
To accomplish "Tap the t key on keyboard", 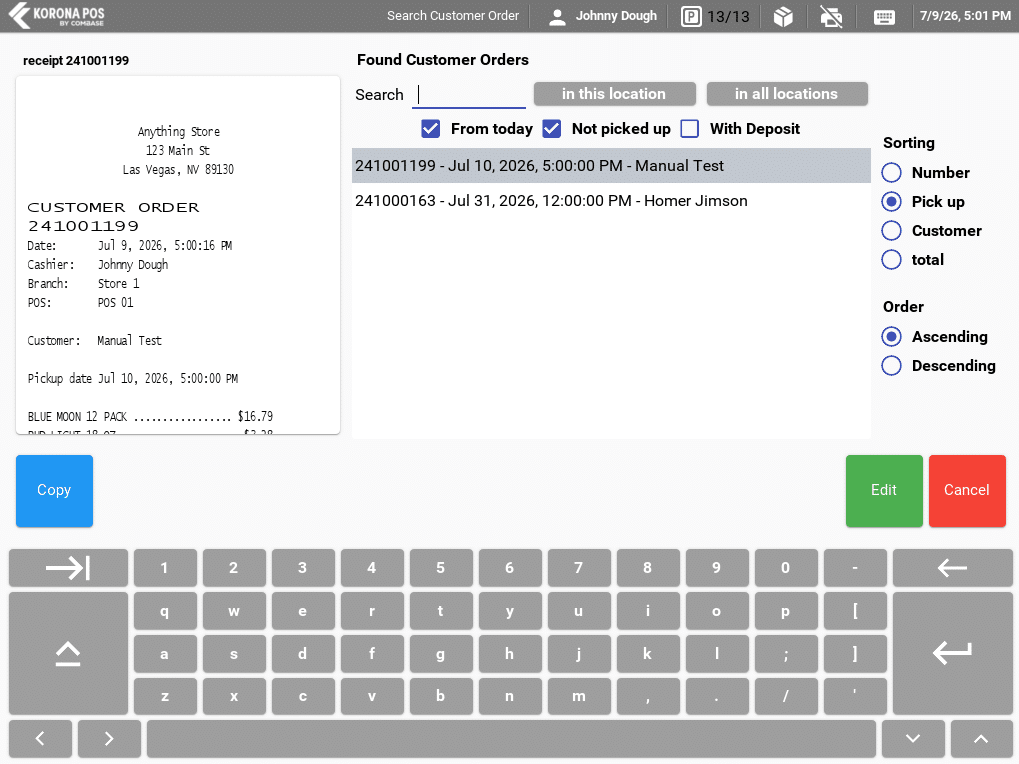I will point(441,611).
